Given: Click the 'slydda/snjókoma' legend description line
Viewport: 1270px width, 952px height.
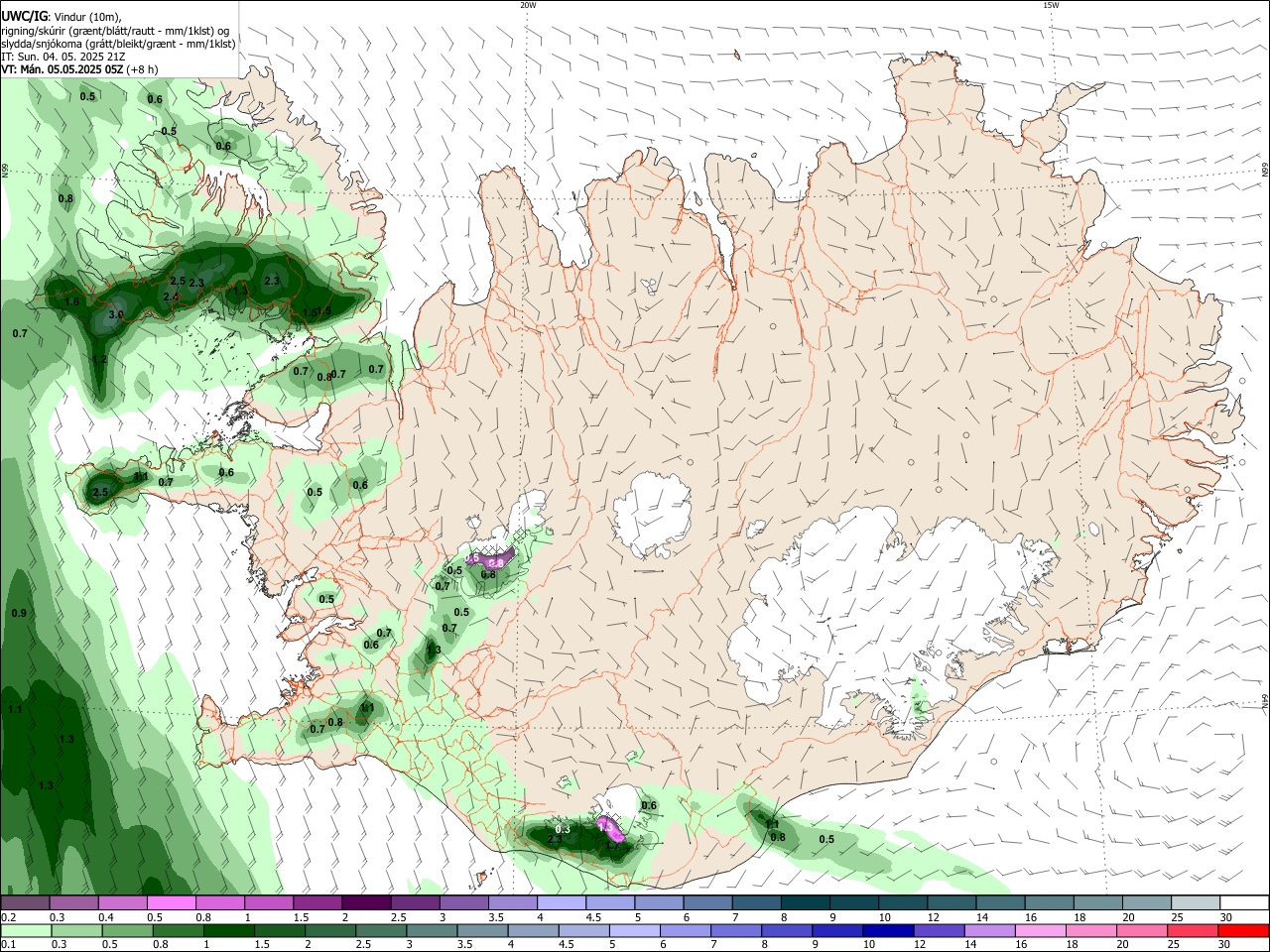Looking at the screenshot, I should (x=118, y=44).
